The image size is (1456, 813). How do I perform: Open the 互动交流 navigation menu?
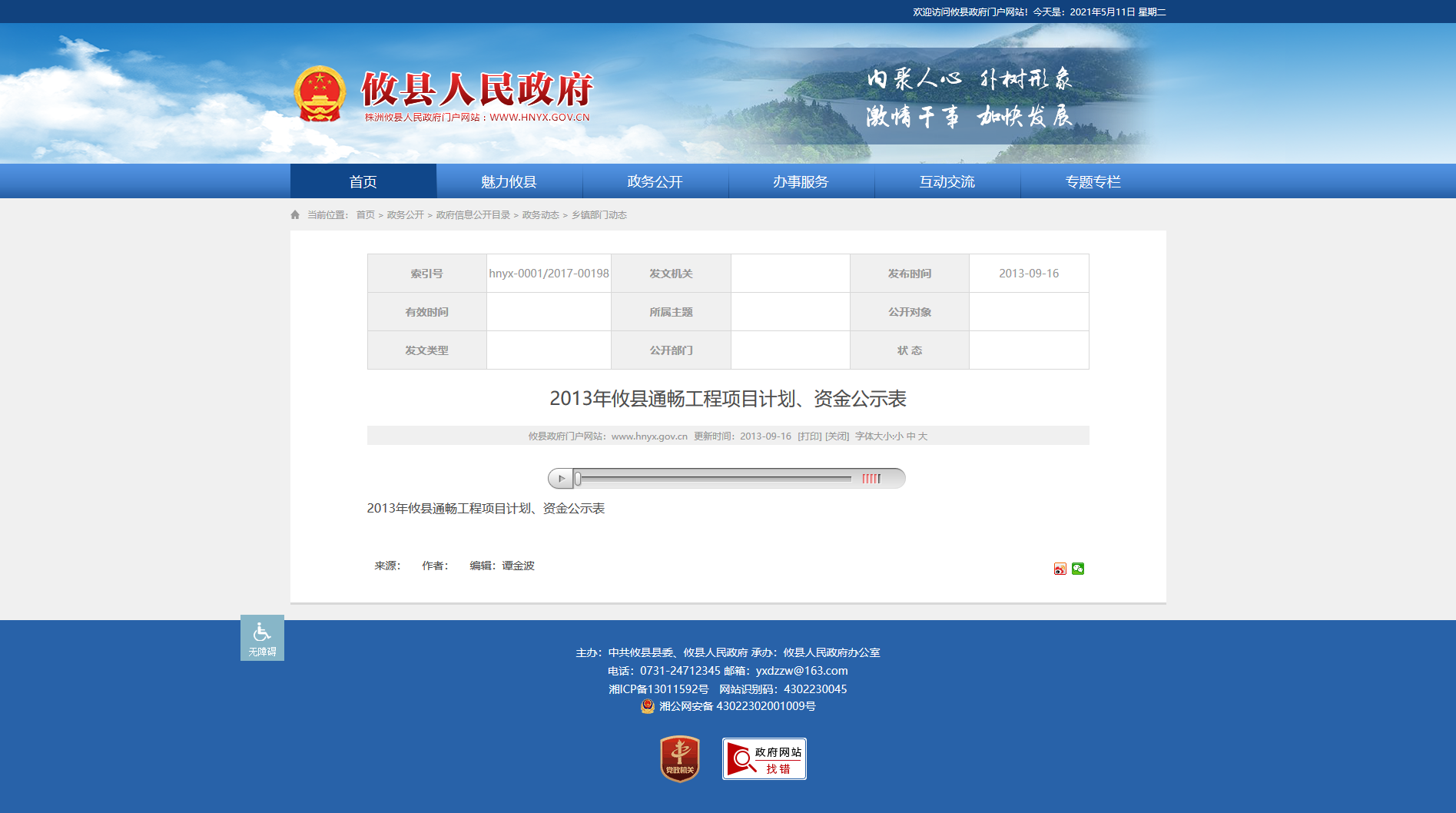[947, 181]
